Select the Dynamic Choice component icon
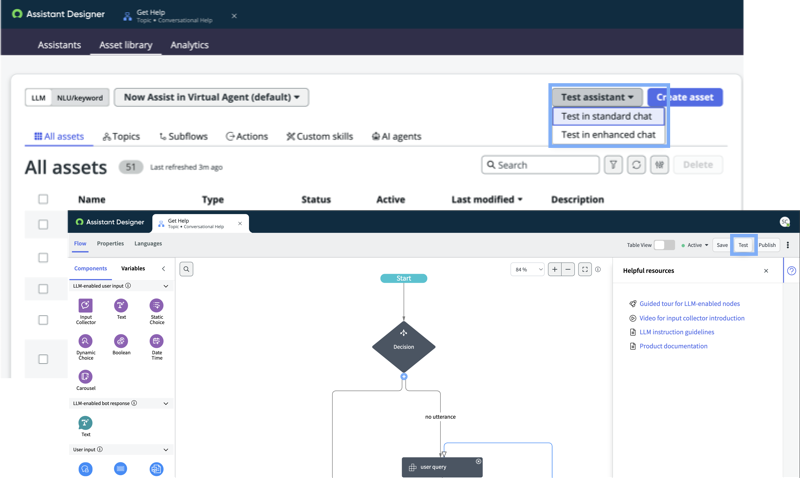800x478 pixels. click(85, 341)
